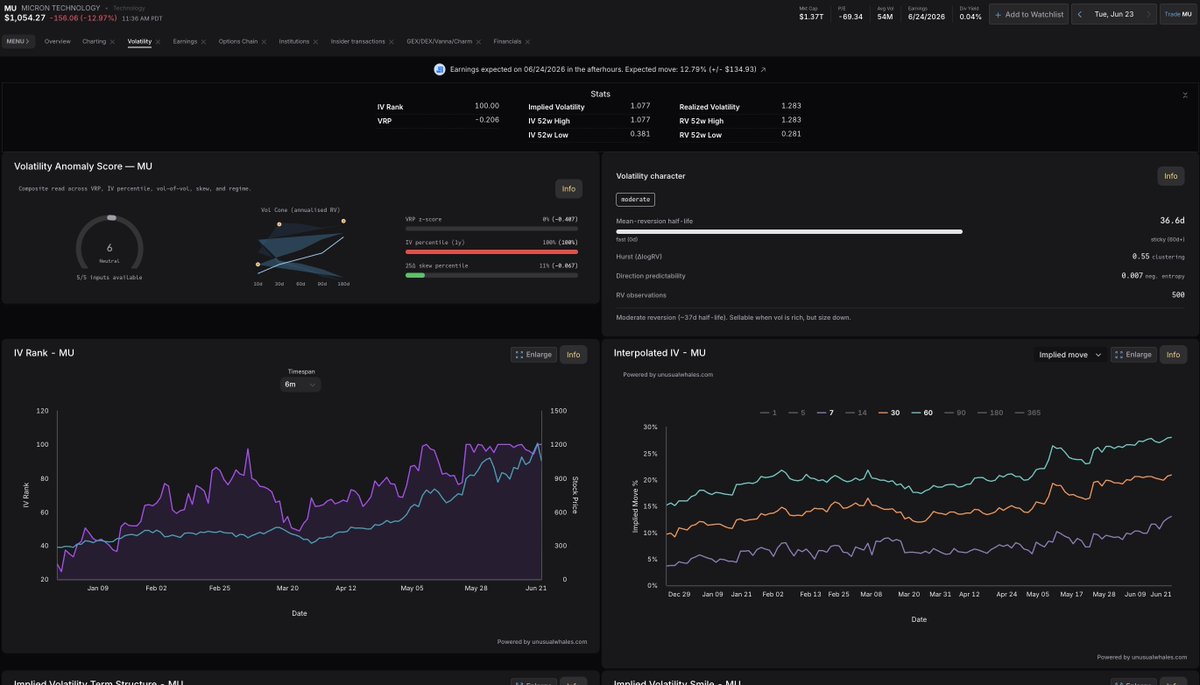Close the Volatility tab with its X

point(158,42)
